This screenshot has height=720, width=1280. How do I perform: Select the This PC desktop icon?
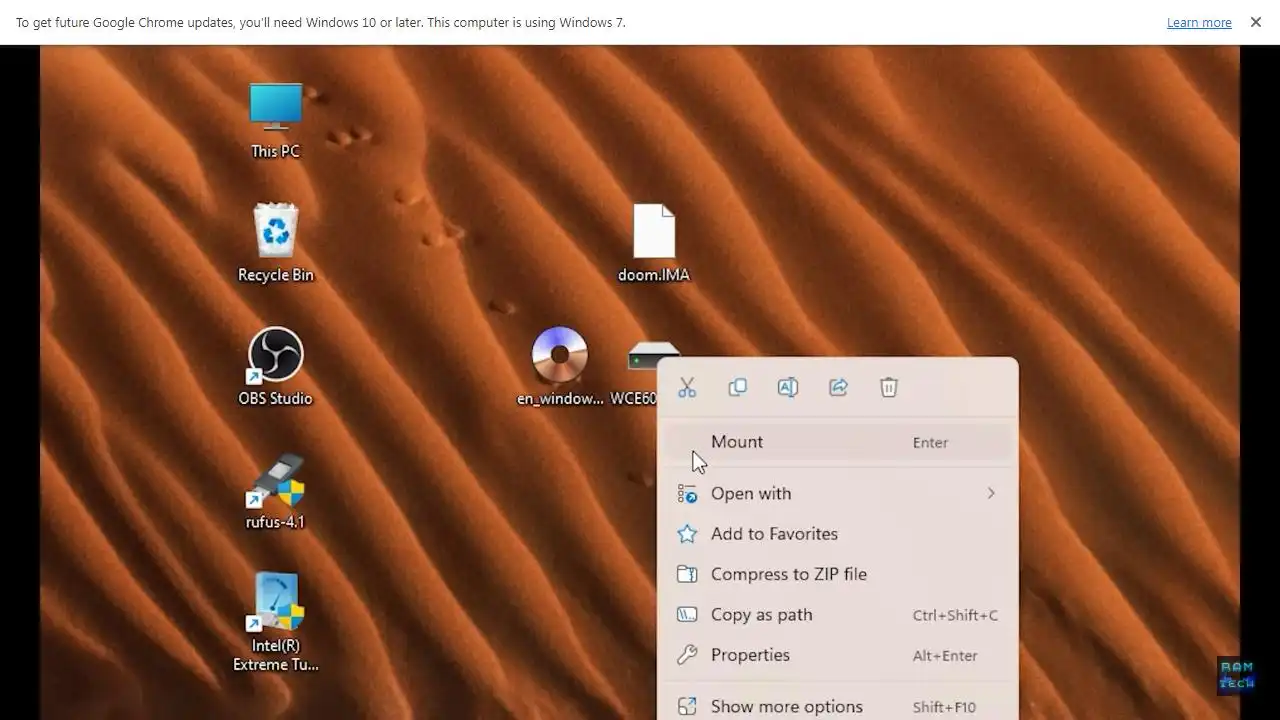pos(276,108)
